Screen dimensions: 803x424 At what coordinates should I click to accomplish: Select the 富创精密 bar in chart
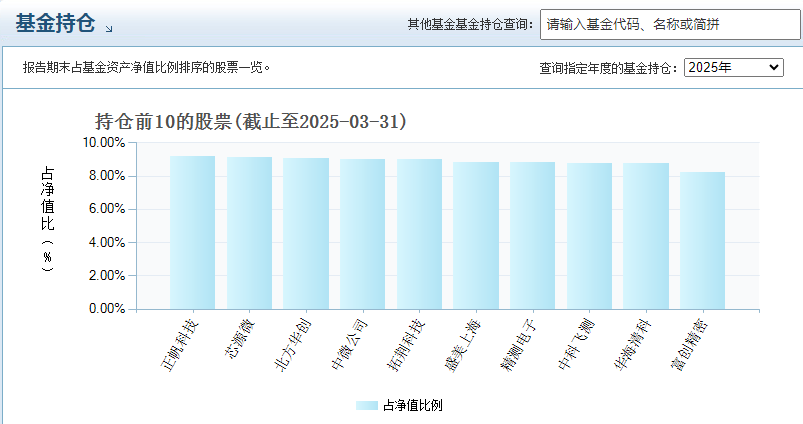703,241
